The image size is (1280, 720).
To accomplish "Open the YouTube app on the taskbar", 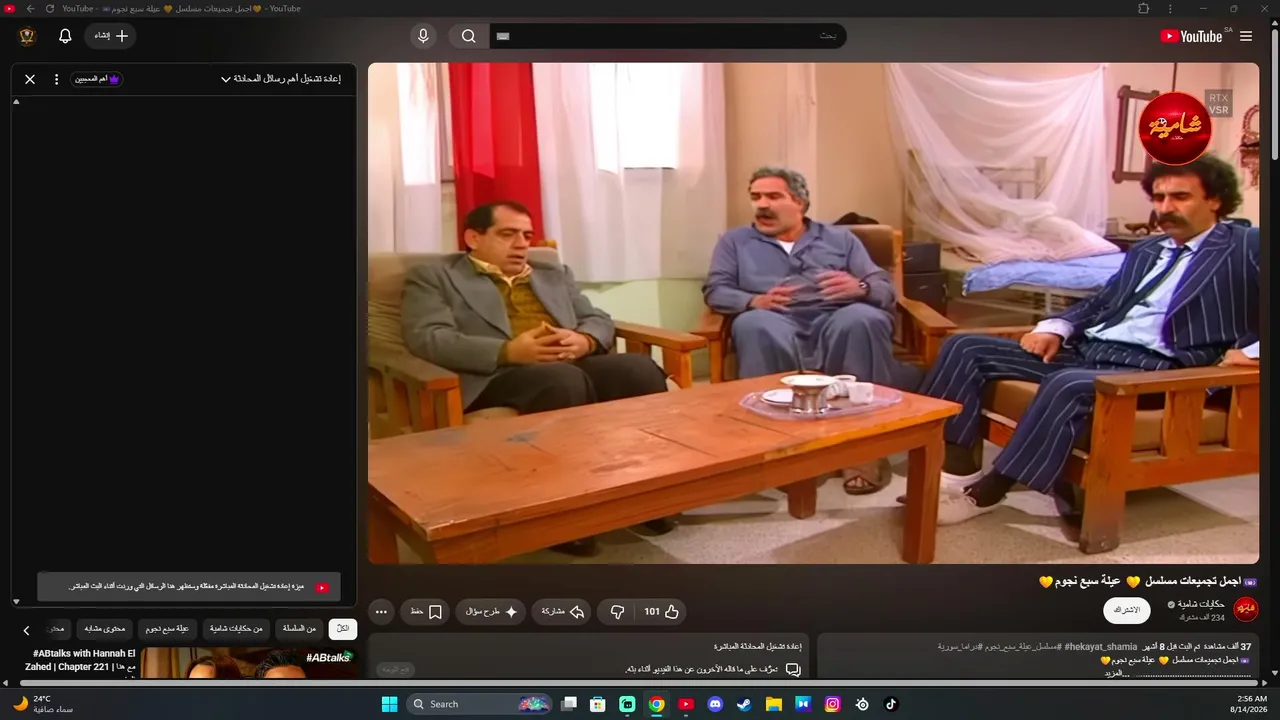I will point(686,704).
